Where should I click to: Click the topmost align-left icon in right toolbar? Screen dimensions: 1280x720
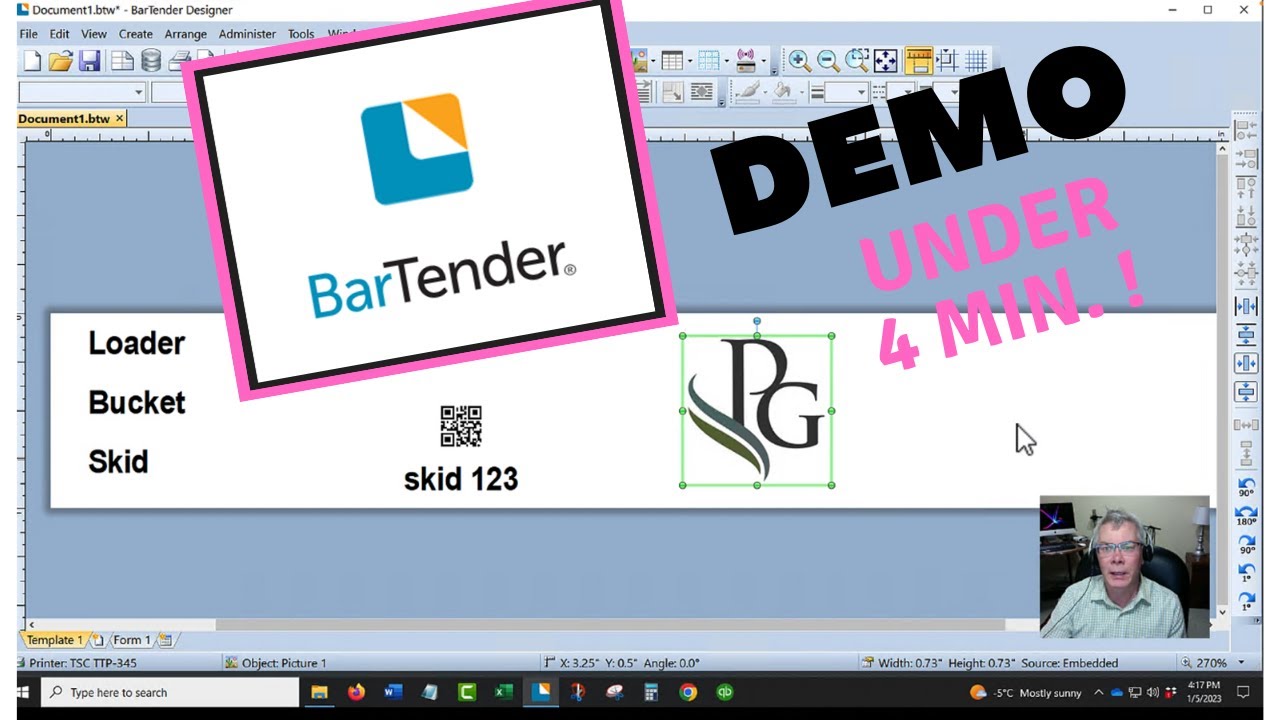(1246, 130)
